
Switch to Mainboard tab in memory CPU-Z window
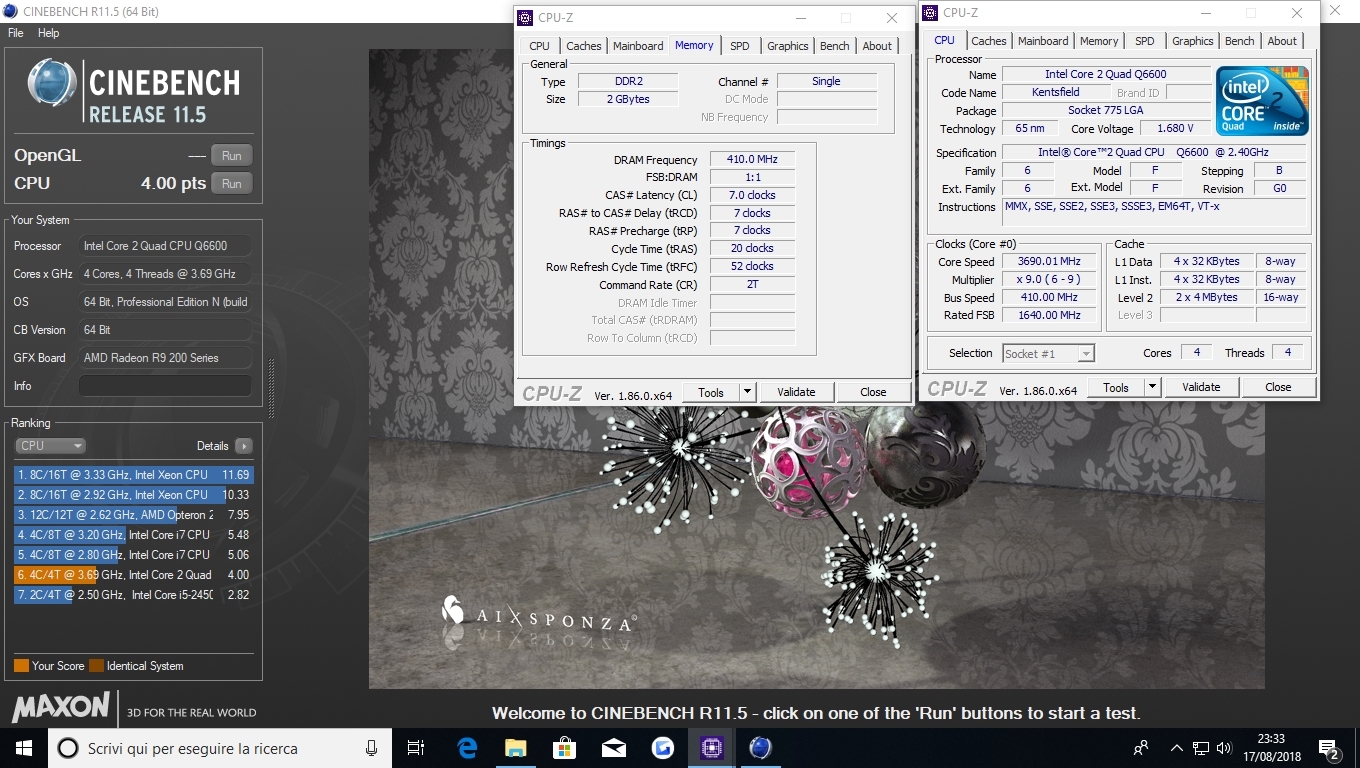pos(638,46)
